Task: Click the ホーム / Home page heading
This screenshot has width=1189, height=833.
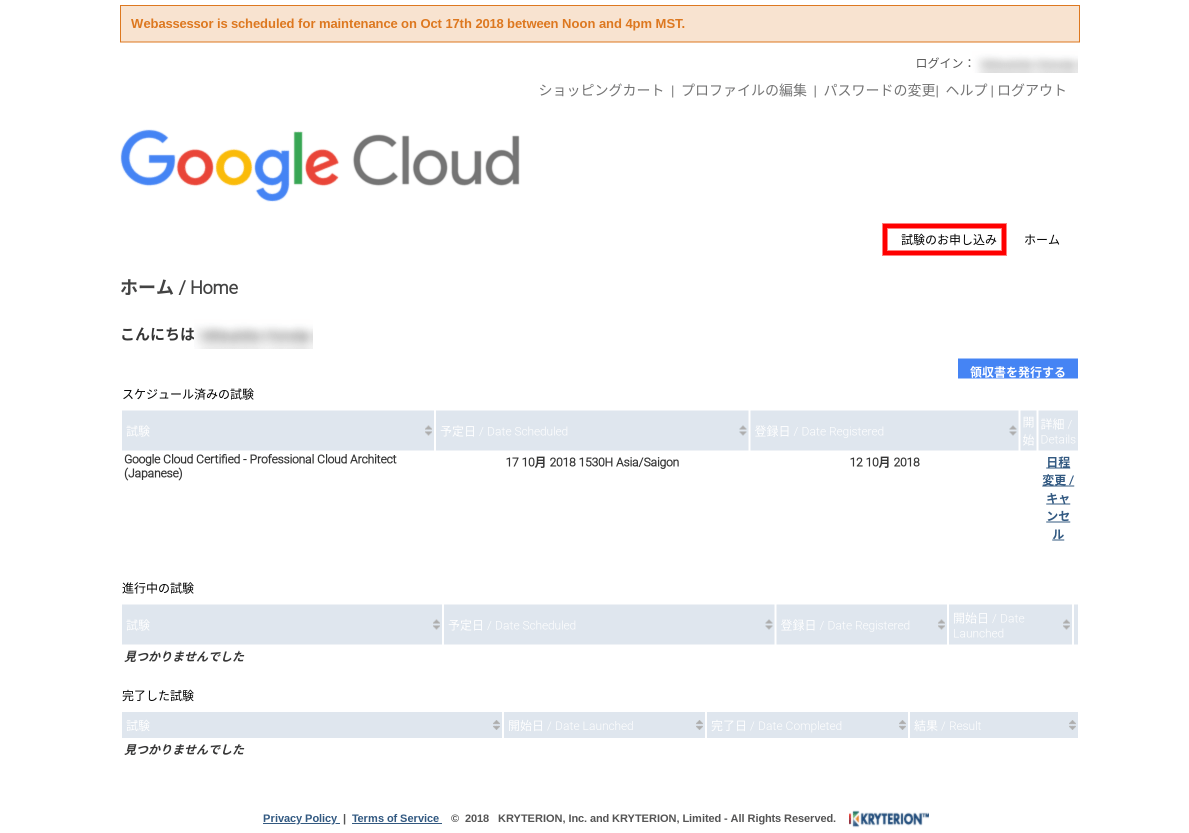Action: click(x=179, y=287)
